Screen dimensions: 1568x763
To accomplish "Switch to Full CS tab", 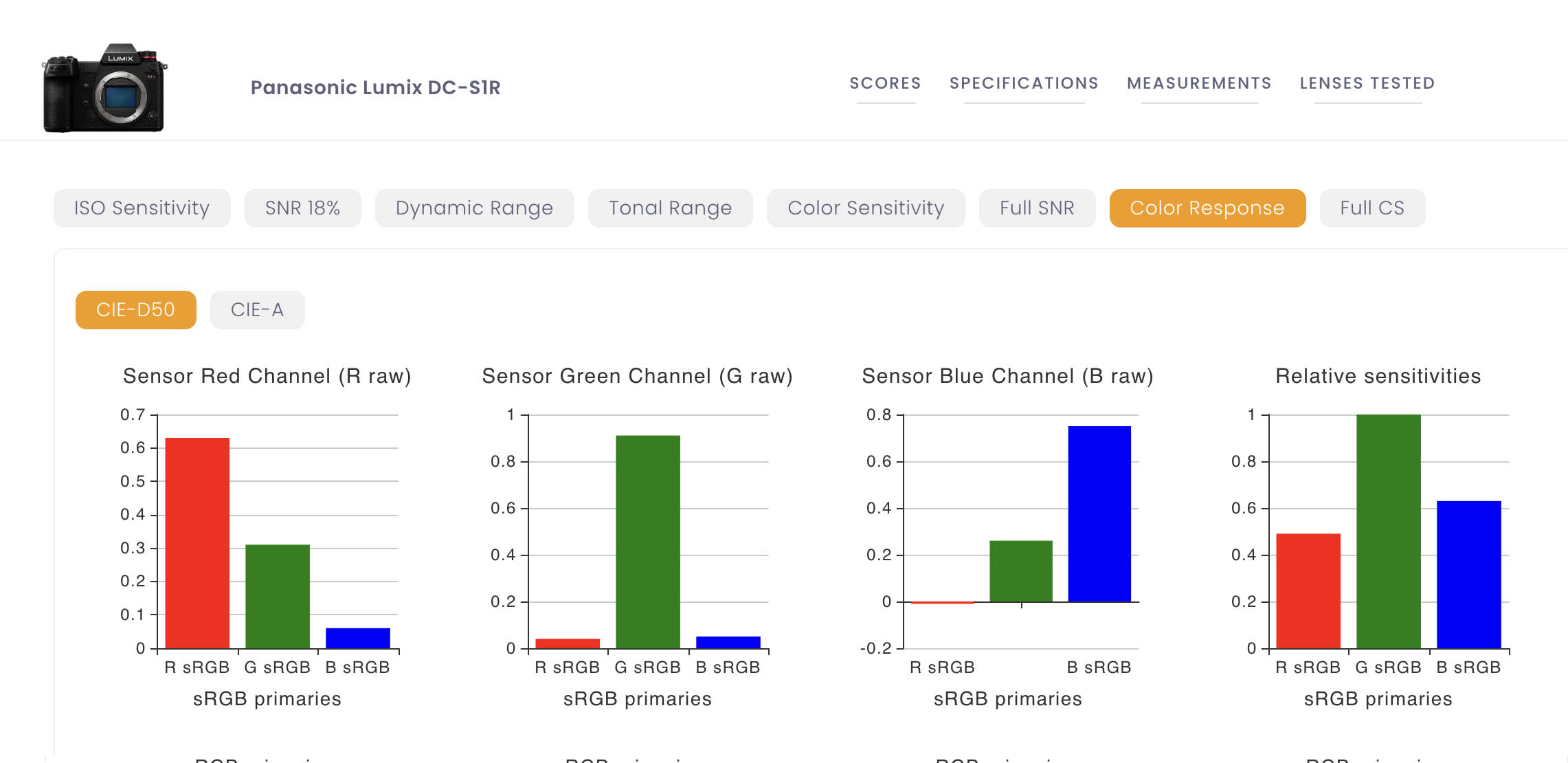I will pyautogui.click(x=1372, y=208).
